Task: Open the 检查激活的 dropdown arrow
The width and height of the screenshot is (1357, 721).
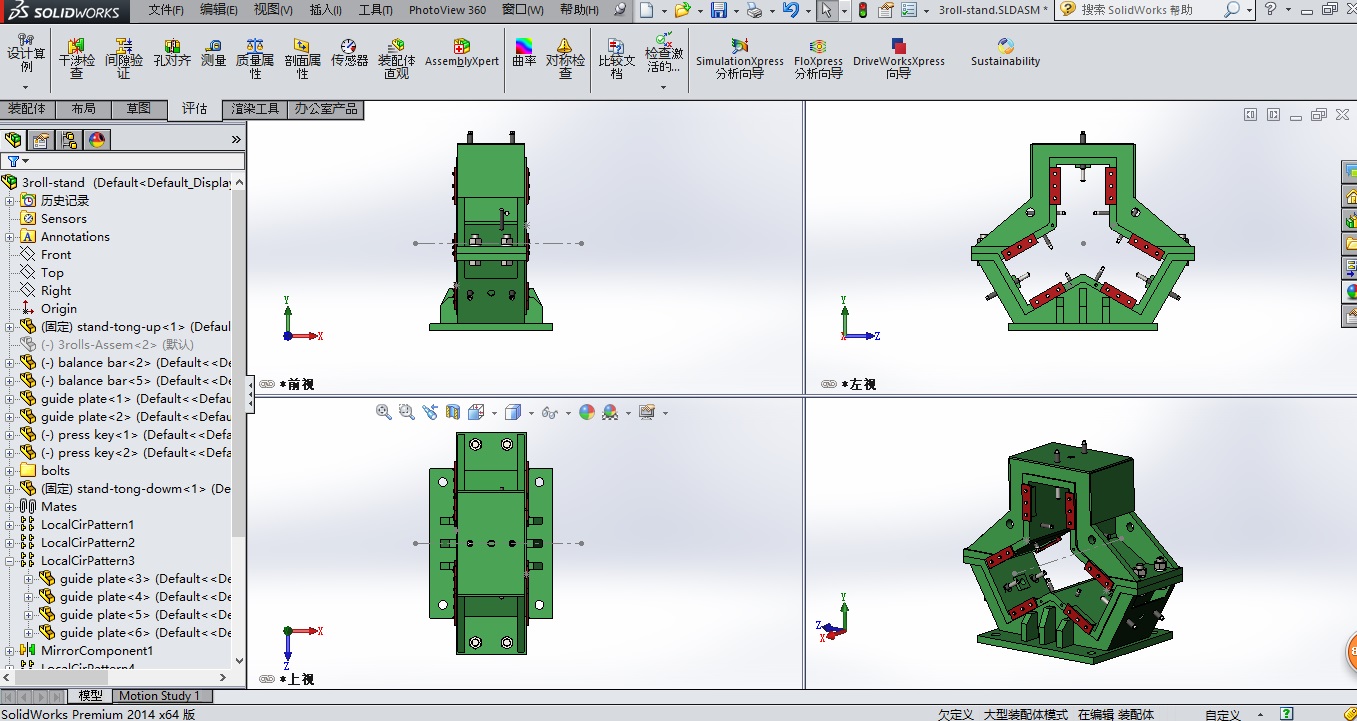Action: 664,87
